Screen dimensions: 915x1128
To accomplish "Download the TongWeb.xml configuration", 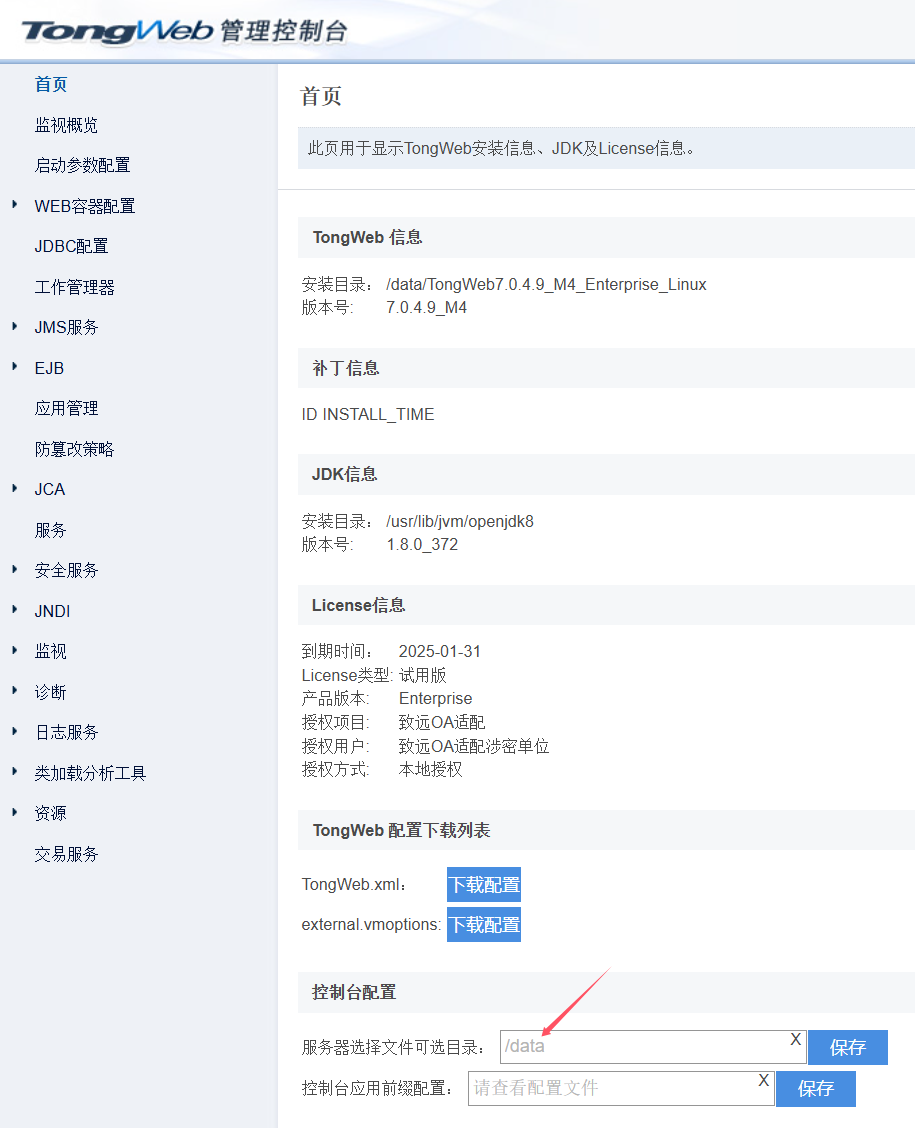I will pos(484,885).
